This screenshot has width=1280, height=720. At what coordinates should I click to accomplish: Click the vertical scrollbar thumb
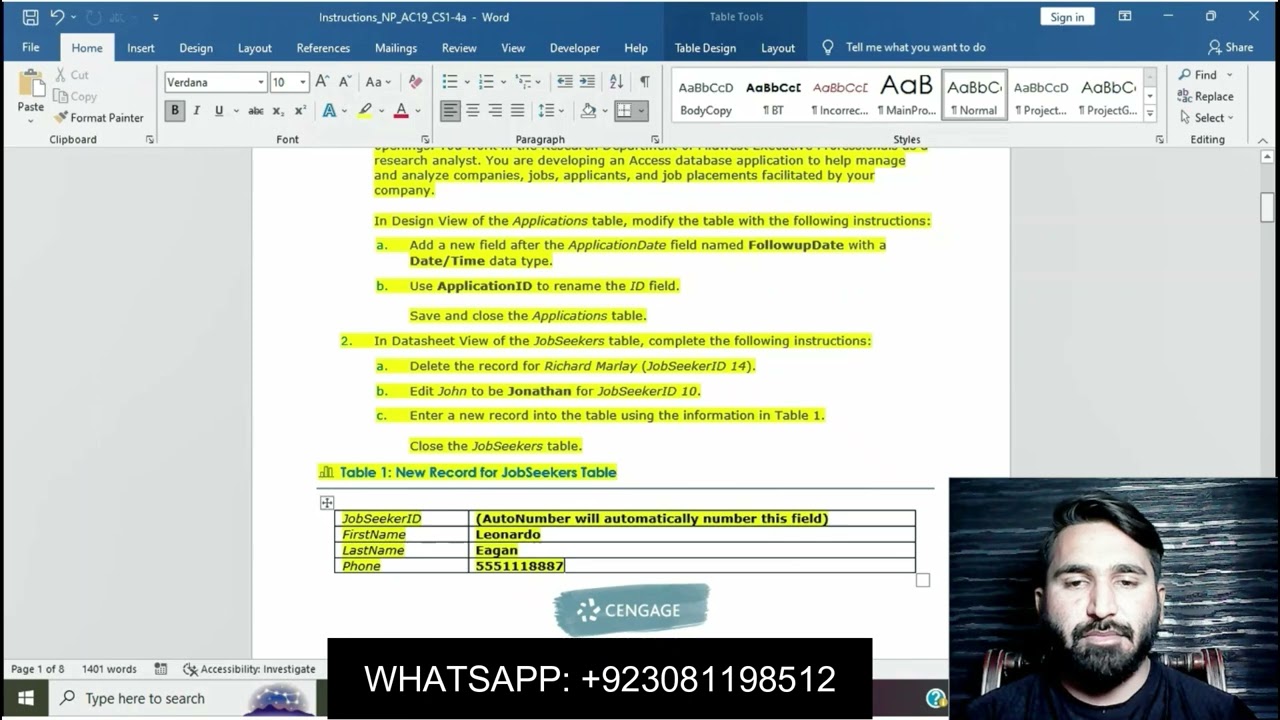(1267, 206)
